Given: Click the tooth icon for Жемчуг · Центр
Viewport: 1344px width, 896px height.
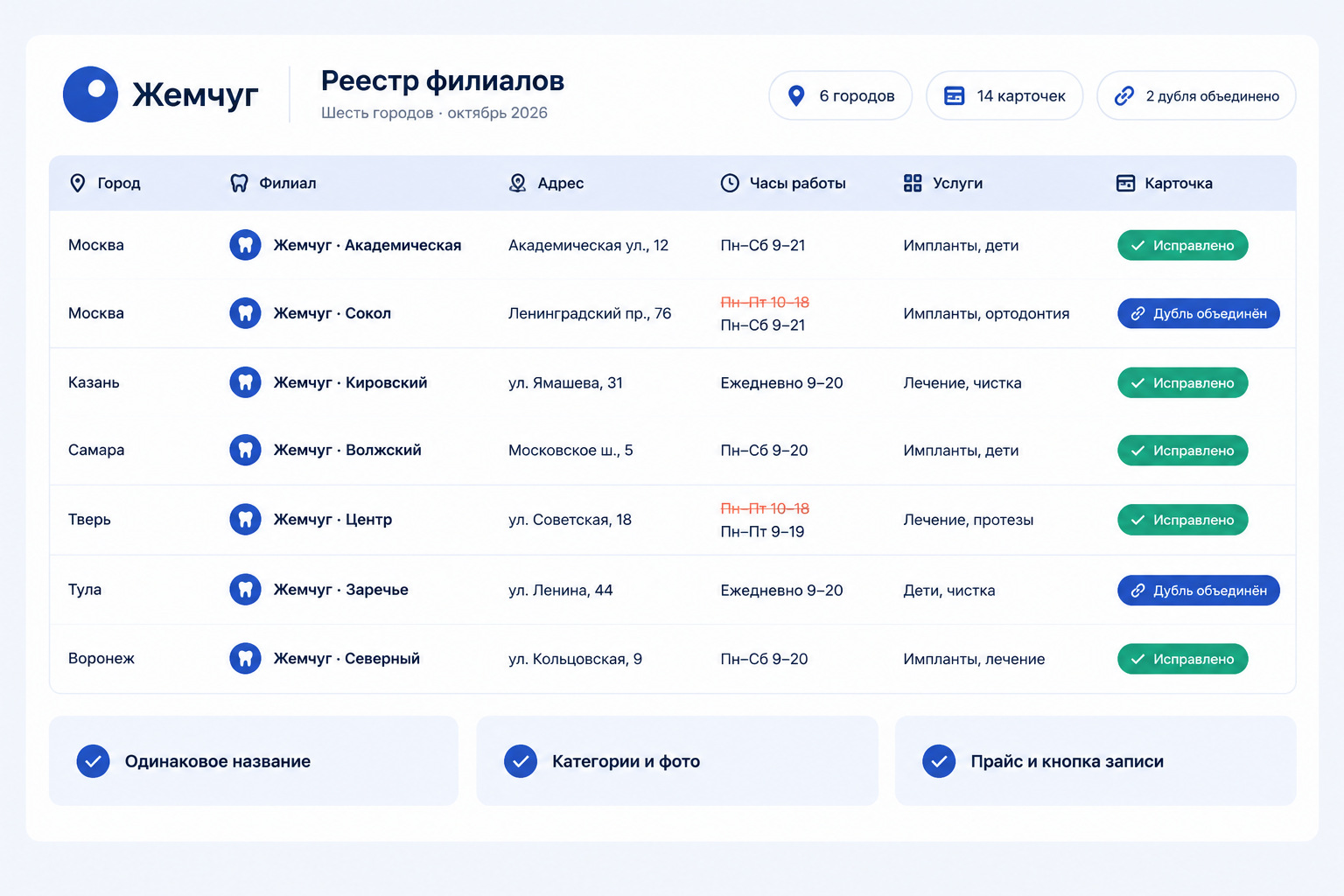Looking at the screenshot, I should click(246, 520).
